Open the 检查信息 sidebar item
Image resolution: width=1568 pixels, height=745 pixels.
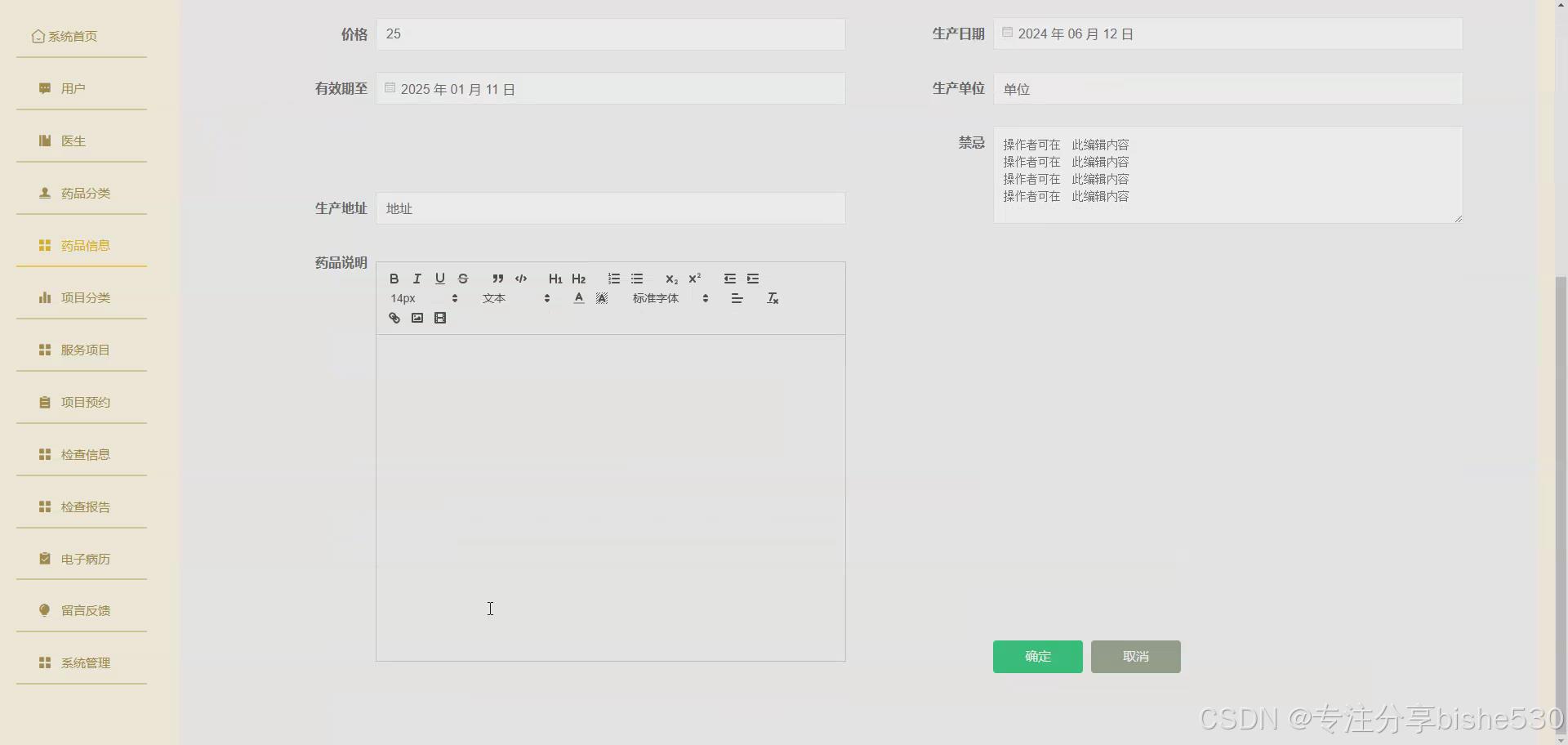coord(82,454)
